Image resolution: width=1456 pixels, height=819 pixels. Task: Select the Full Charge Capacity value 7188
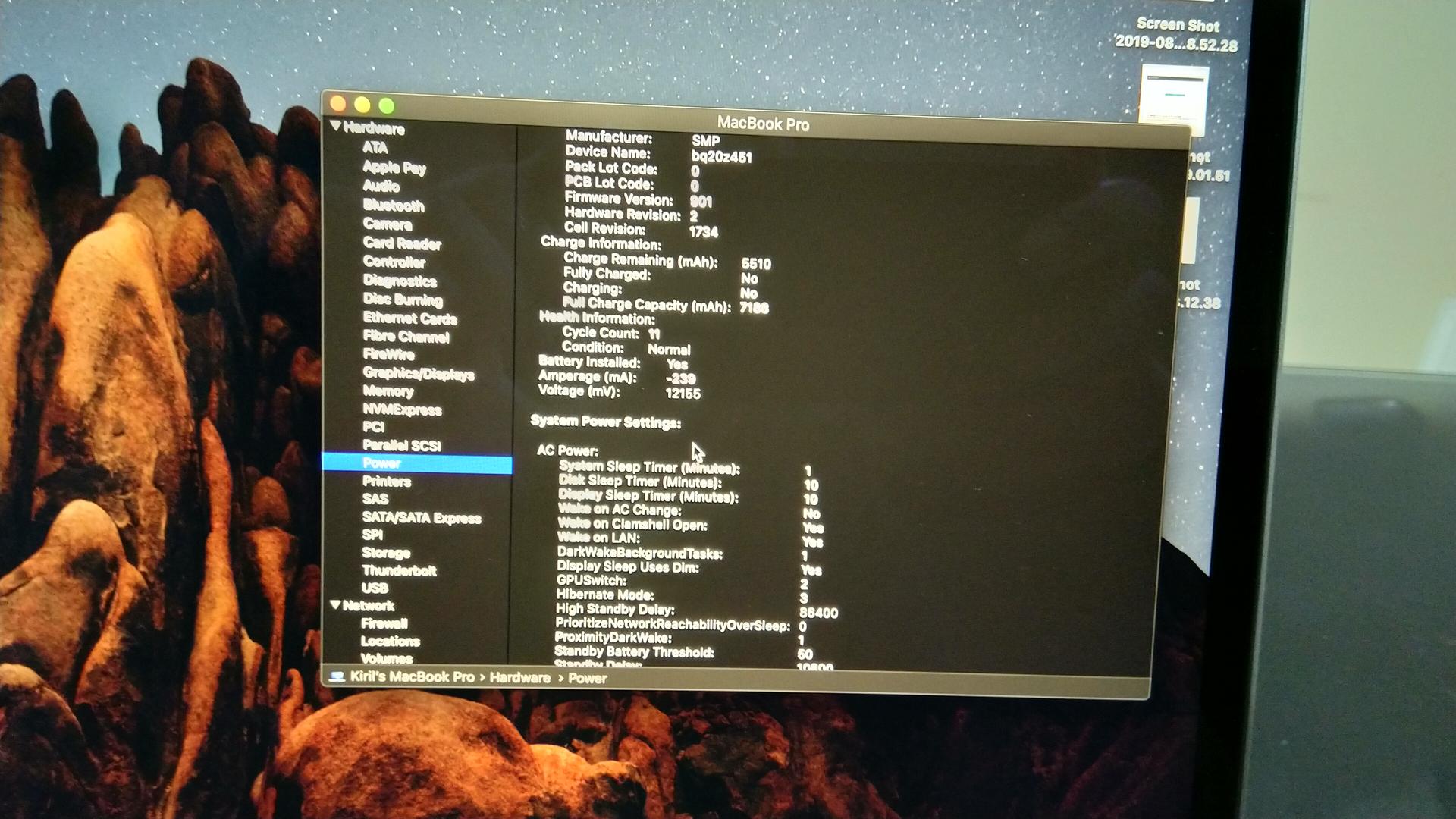(754, 307)
